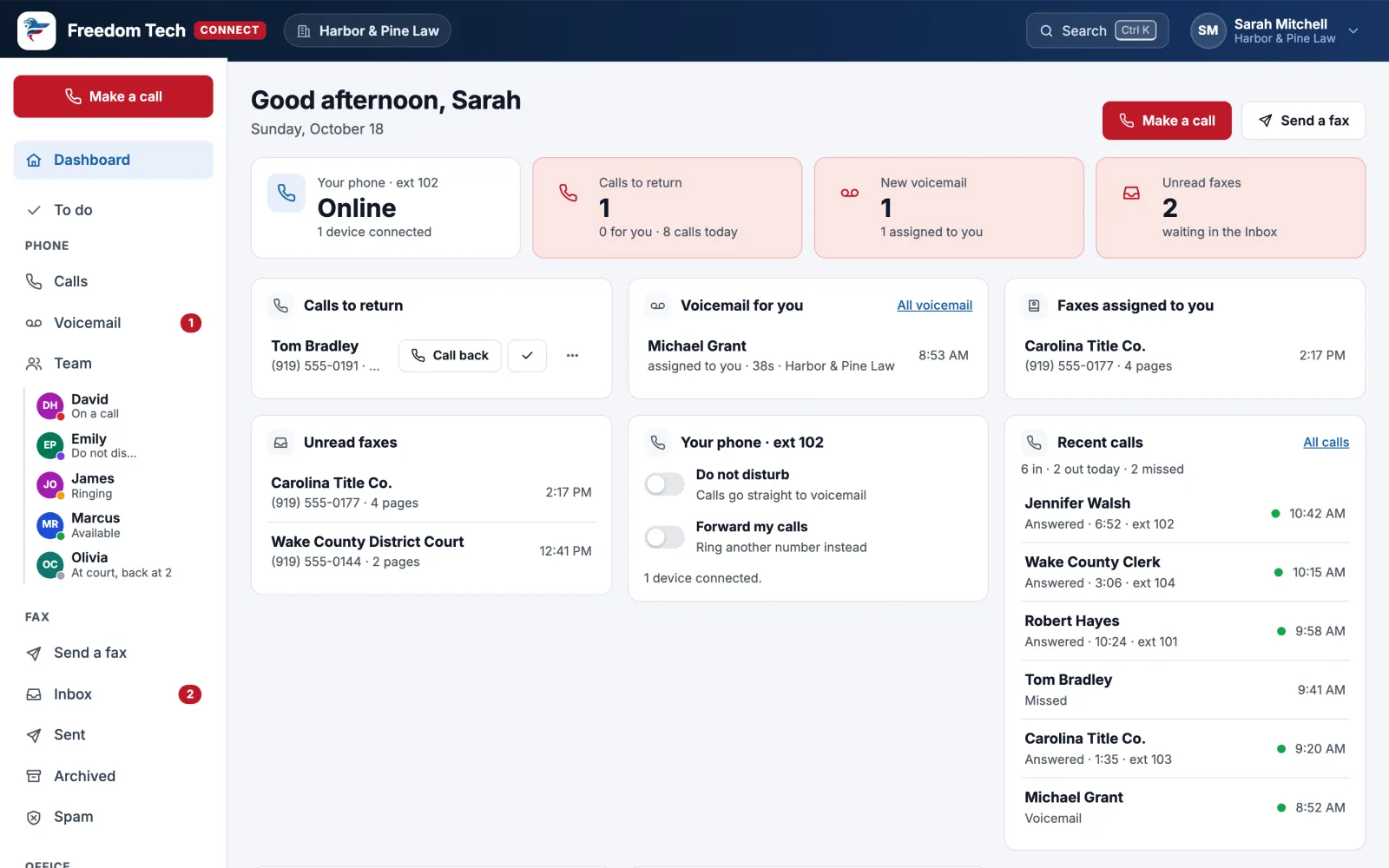This screenshot has width=1389, height=868.
Task: Click the header Make a call button
Action: pyautogui.click(x=1167, y=121)
